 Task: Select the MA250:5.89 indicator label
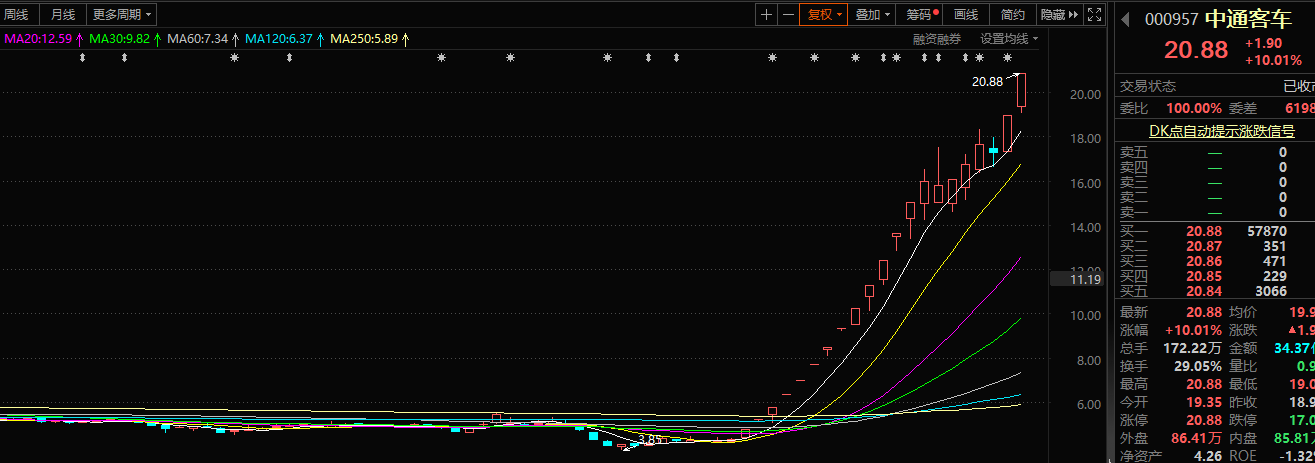[364, 39]
